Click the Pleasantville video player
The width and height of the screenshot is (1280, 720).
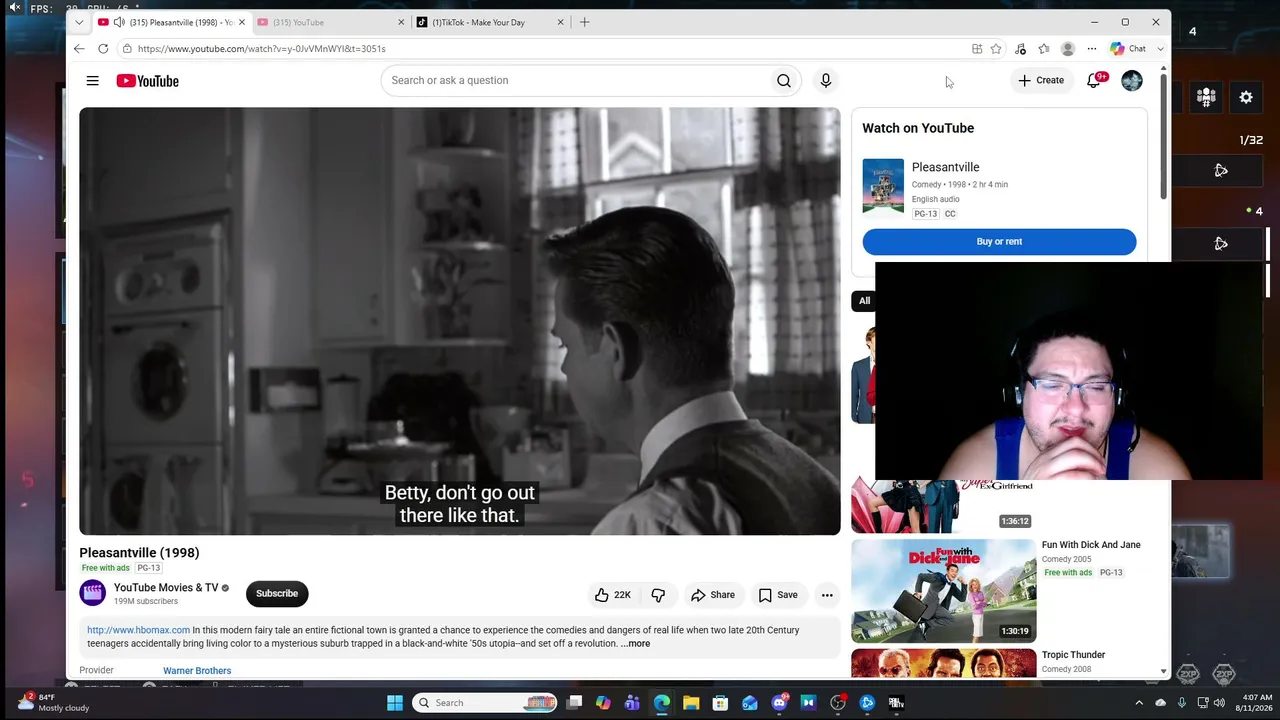click(460, 321)
